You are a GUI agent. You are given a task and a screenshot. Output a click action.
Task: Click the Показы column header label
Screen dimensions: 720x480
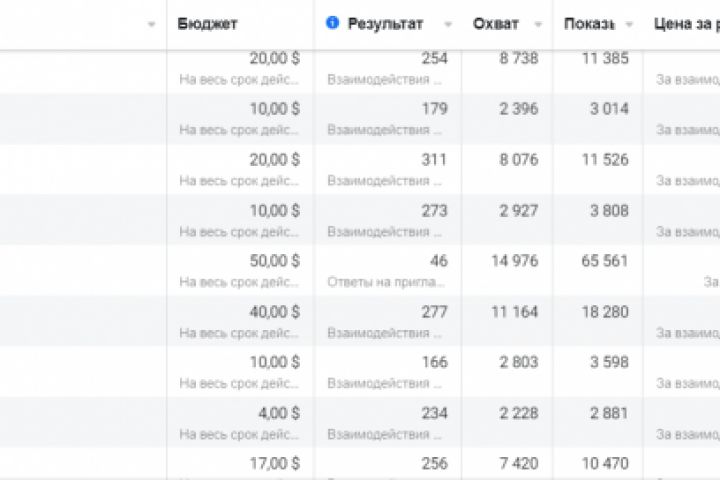(x=589, y=23)
